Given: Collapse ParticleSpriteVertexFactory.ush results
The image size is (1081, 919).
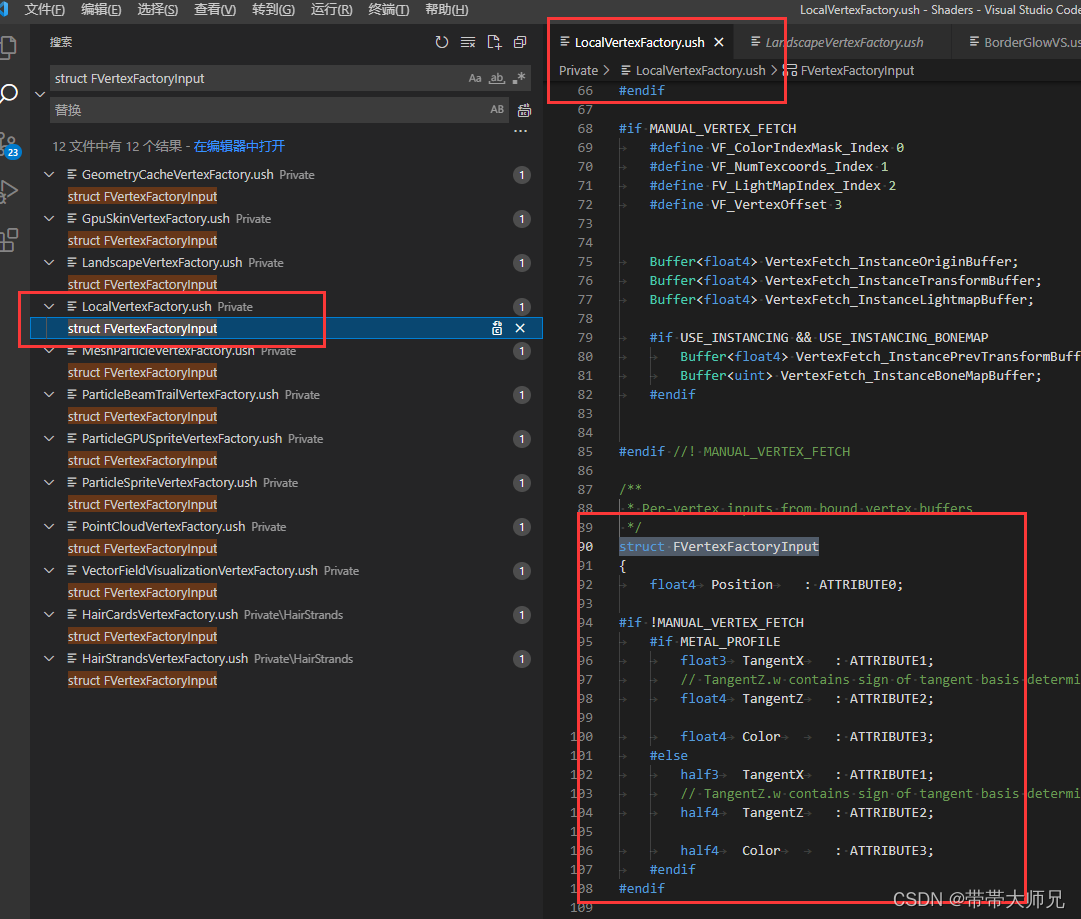Looking at the screenshot, I should click(49, 483).
